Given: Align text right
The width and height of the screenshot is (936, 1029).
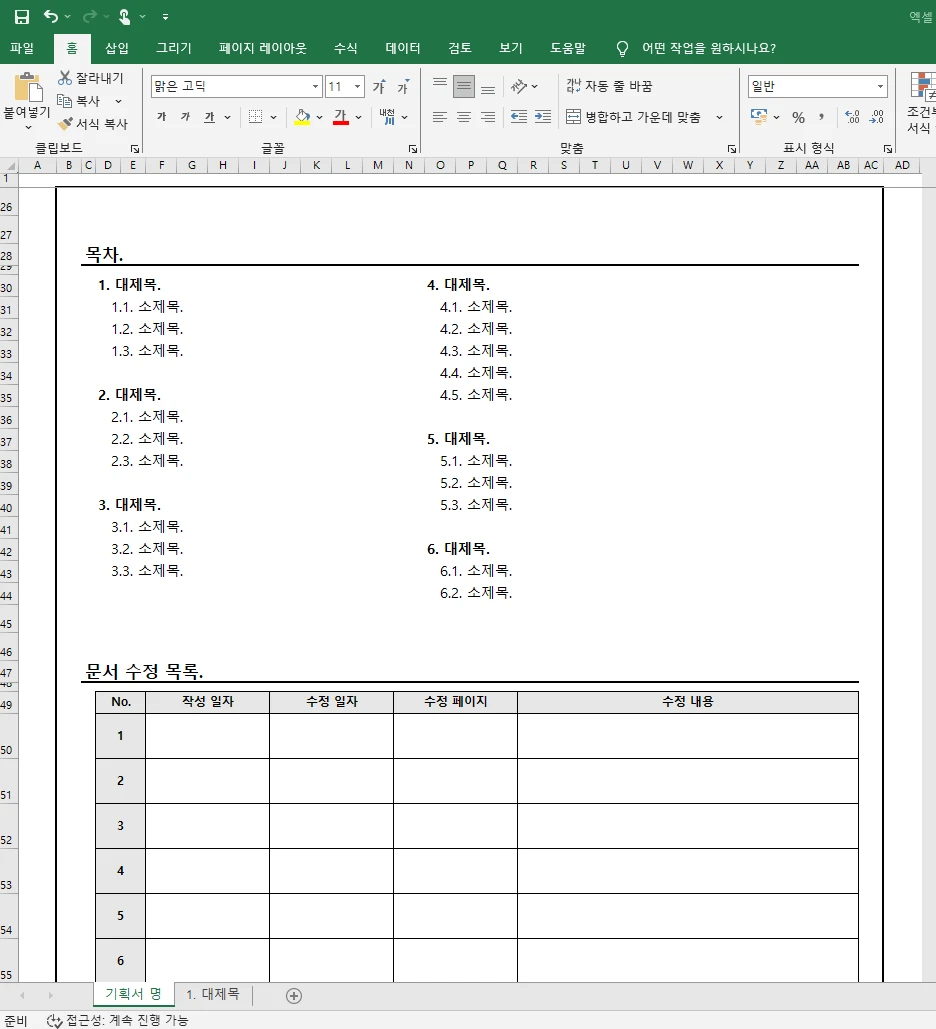Looking at the screenshot, I should (488, 117).
